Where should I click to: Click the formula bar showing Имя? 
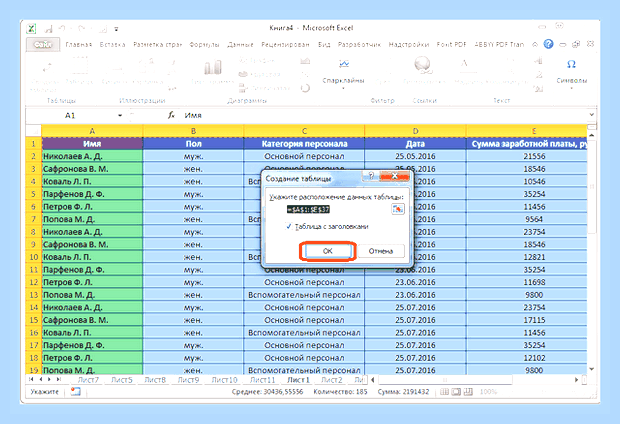point(384,115)
